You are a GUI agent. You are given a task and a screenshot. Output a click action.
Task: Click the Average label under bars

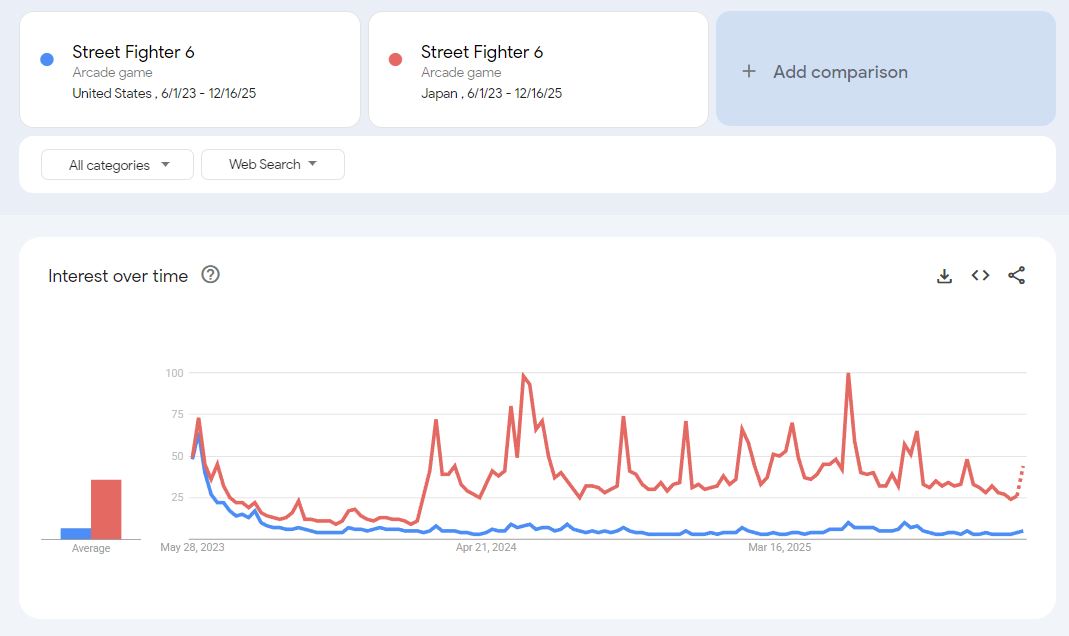click(91, 548)
